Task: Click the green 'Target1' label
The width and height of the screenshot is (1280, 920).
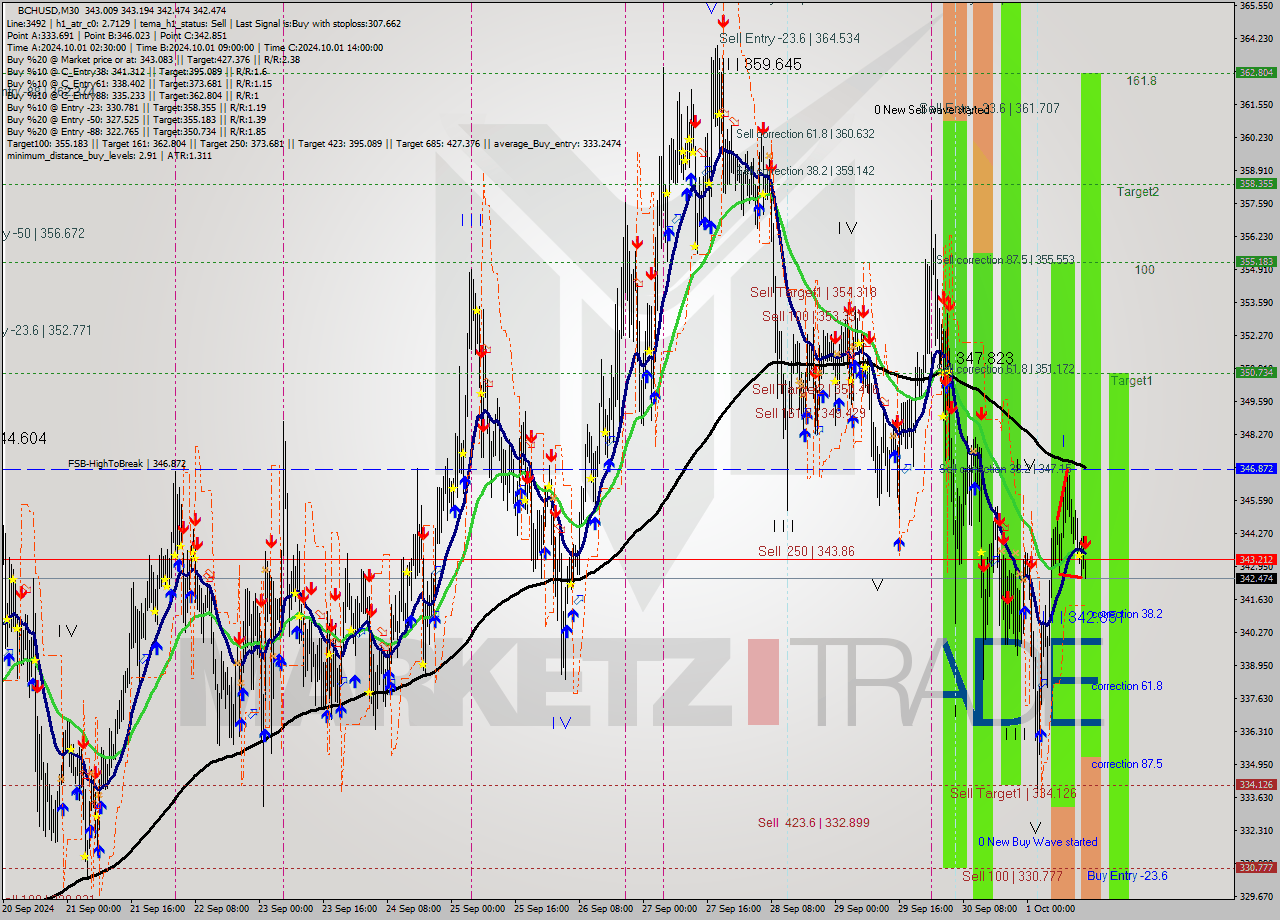Action: pos(1132,381)
